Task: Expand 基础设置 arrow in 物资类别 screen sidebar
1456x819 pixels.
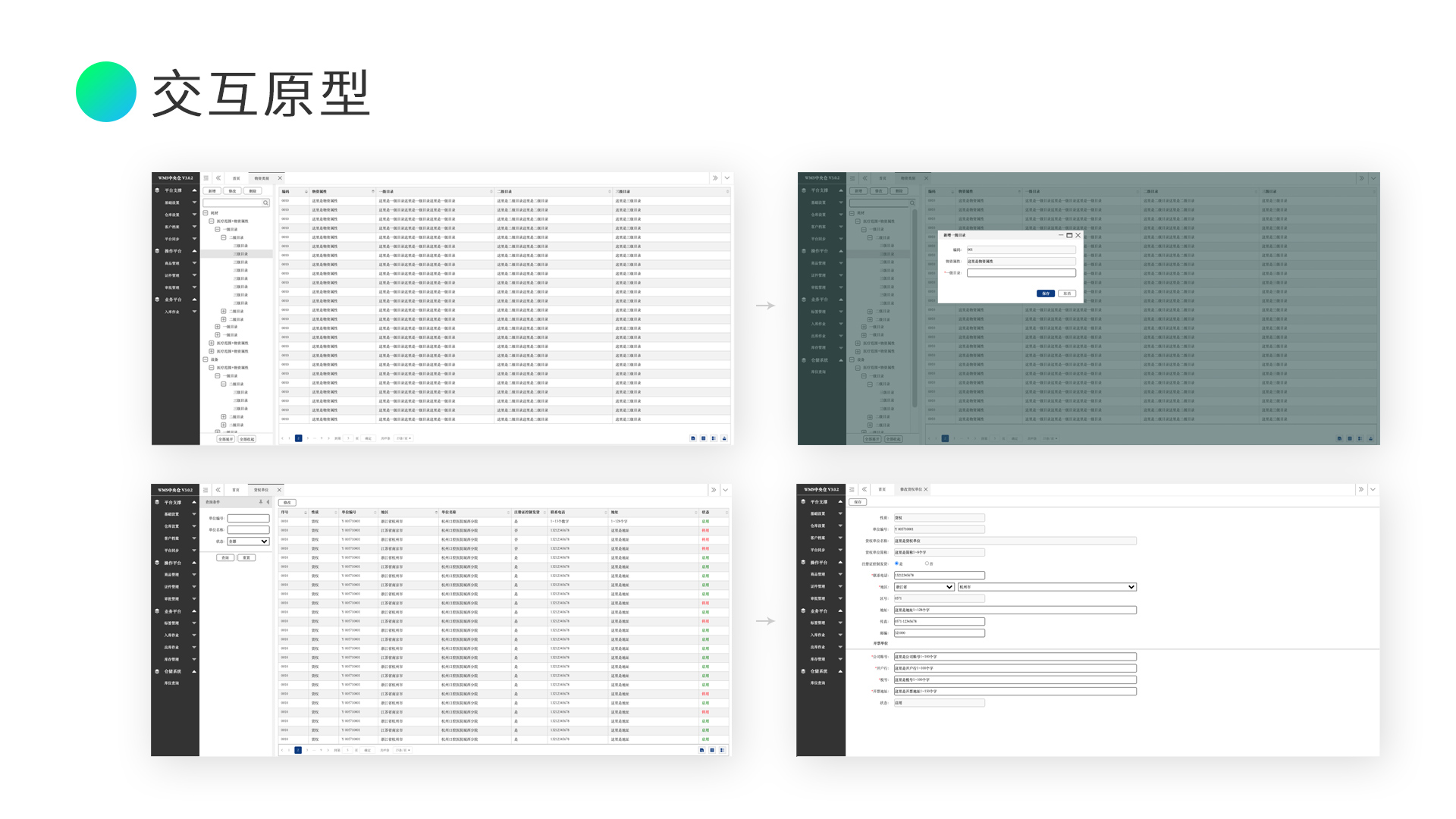Action: coord(194,202)
